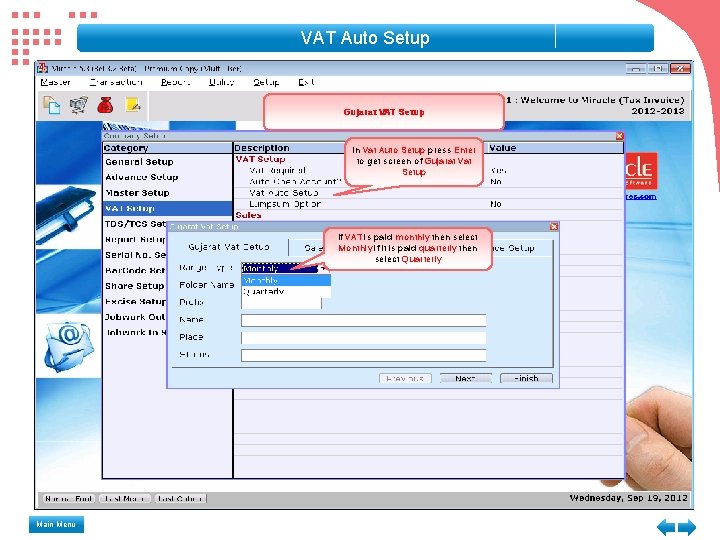
Task: Click the email envelope sidebar icon
Action: tap(69, 346)
